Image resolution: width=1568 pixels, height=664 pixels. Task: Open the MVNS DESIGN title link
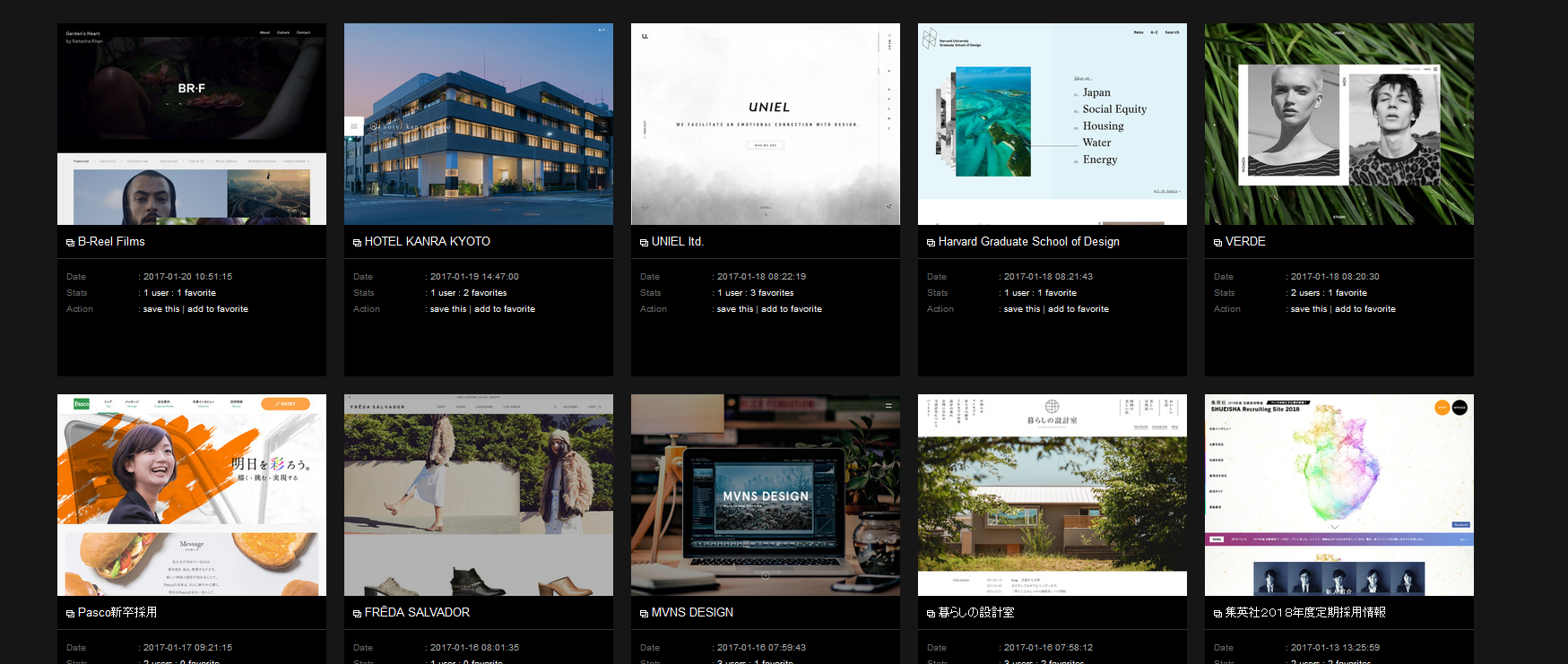pos(692,613)
